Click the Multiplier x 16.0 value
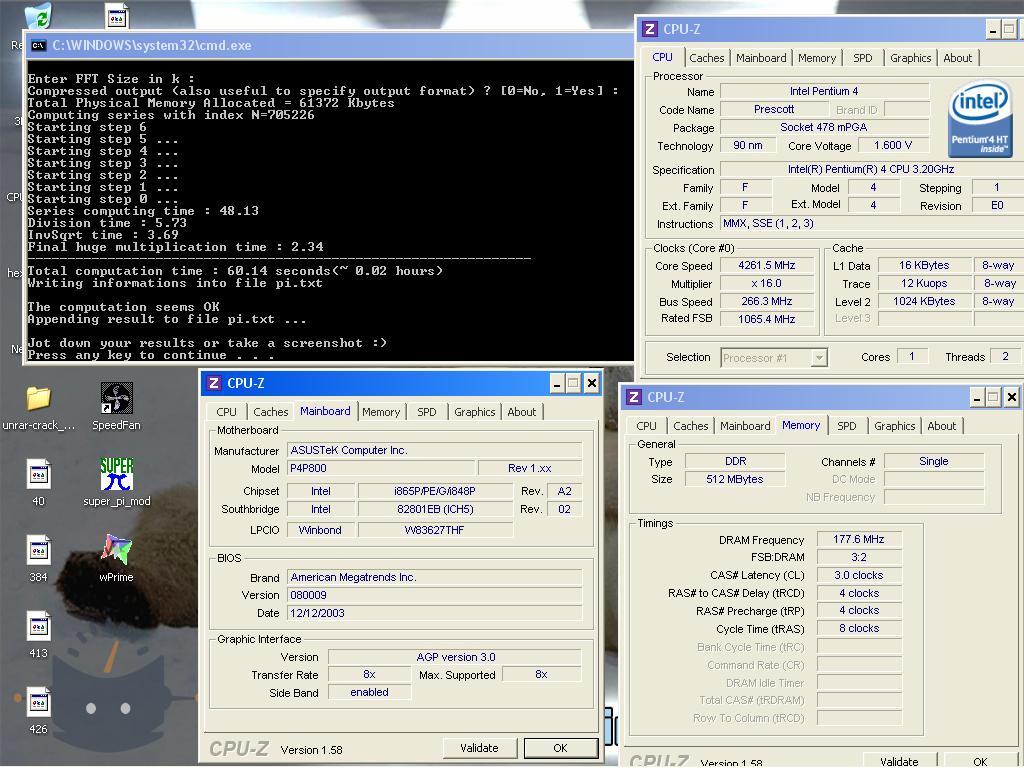Image resolution: width=1024 pixels, height=768 pixels. [x=767, y=283]
